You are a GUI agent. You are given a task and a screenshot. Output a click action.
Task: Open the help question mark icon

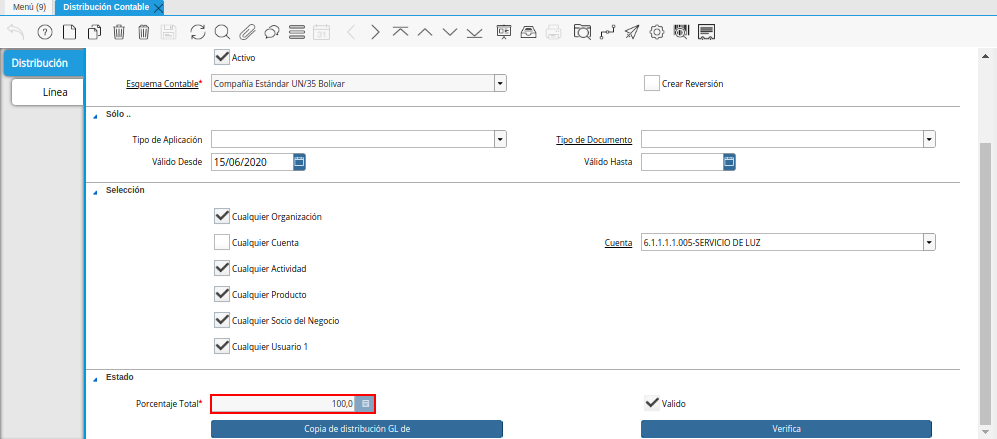[45, 32]
